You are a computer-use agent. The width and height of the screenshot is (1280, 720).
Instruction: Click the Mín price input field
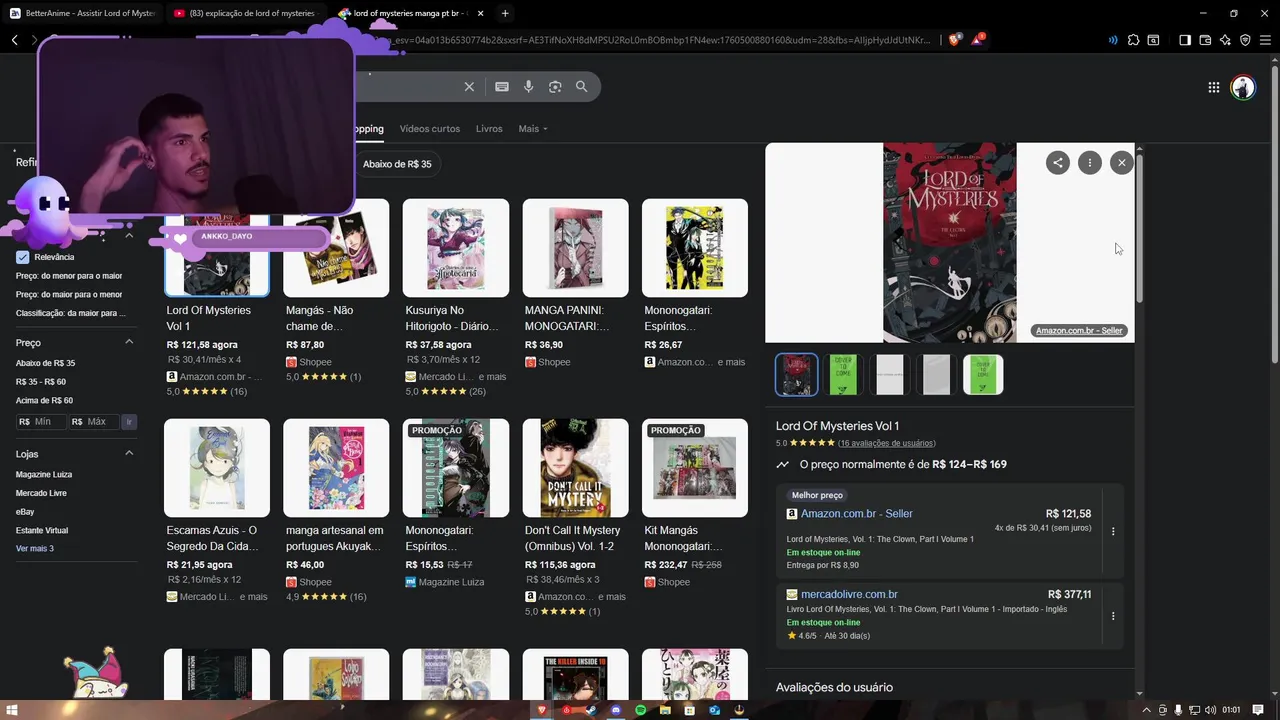[x=41, y=422]
